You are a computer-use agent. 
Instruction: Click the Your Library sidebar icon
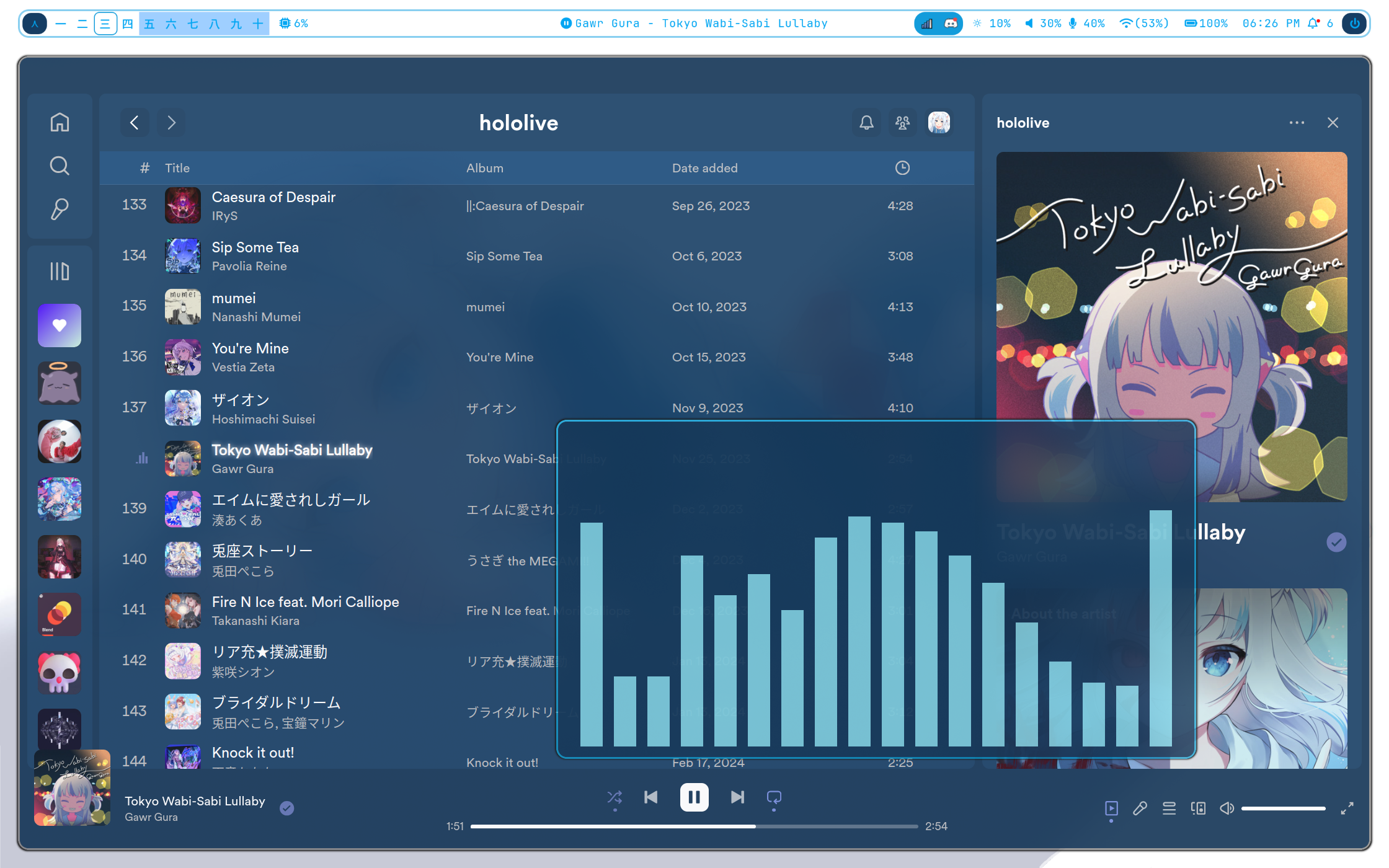[x=60, y=271]
